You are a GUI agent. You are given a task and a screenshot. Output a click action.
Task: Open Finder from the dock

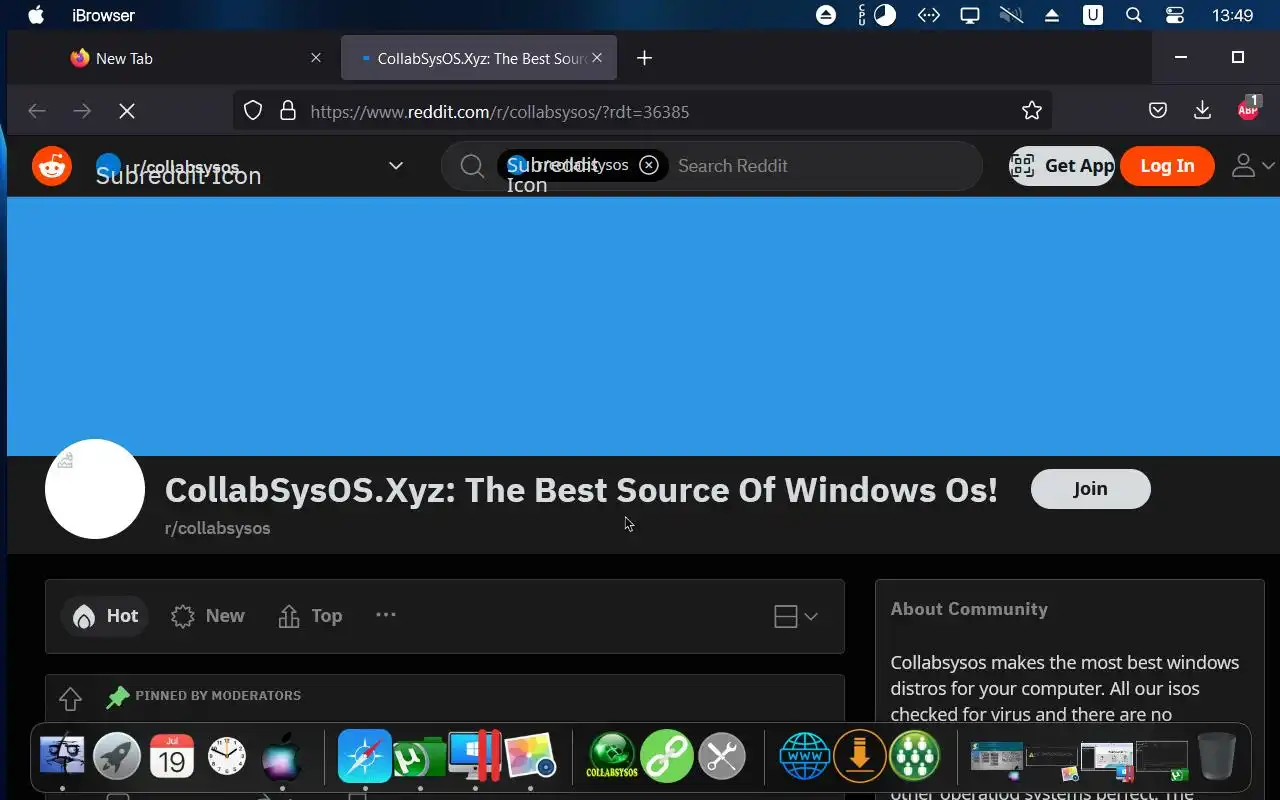tap(62, 755)
